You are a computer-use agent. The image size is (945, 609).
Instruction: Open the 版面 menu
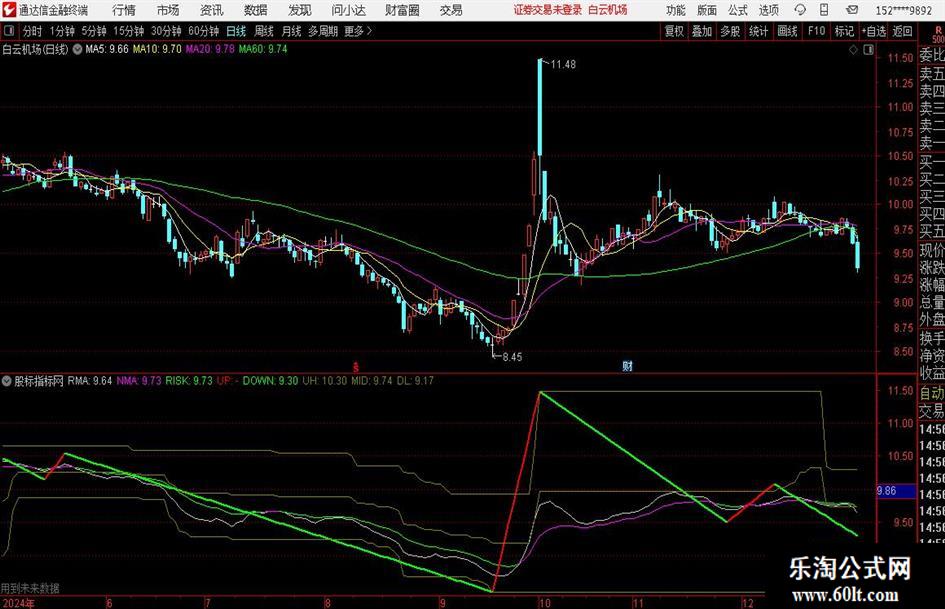pyautogui.click(x=707, y=10)
